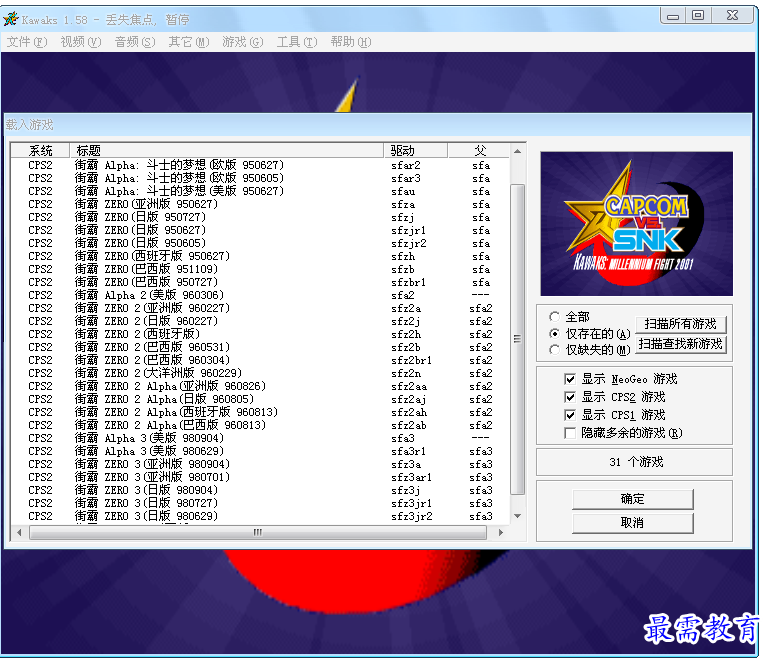
Task: Select the game row with driver sfz3a
Action: click(260, 464)
